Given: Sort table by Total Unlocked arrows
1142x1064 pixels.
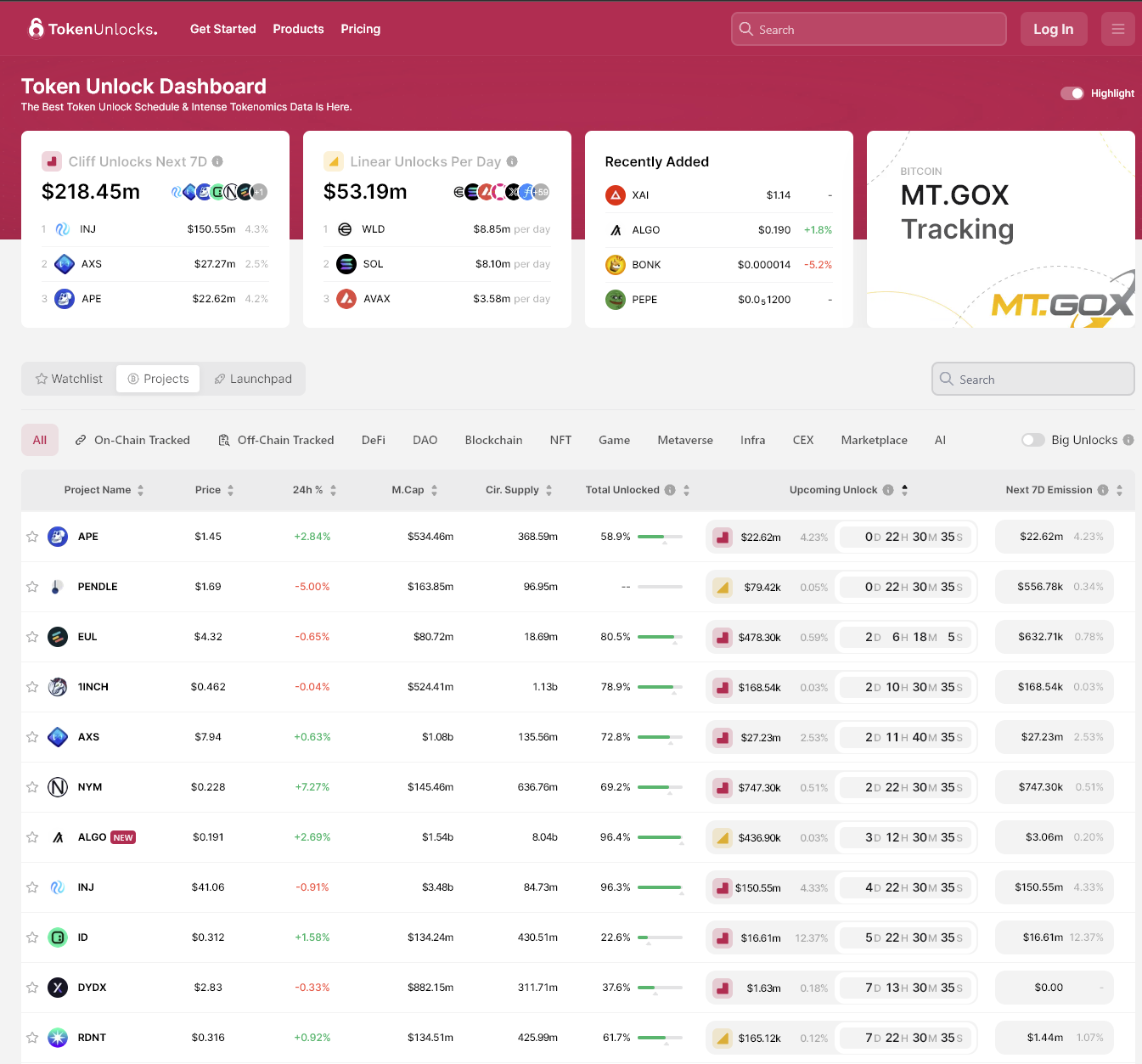Looking at the screenshot, I should [686, 490].
